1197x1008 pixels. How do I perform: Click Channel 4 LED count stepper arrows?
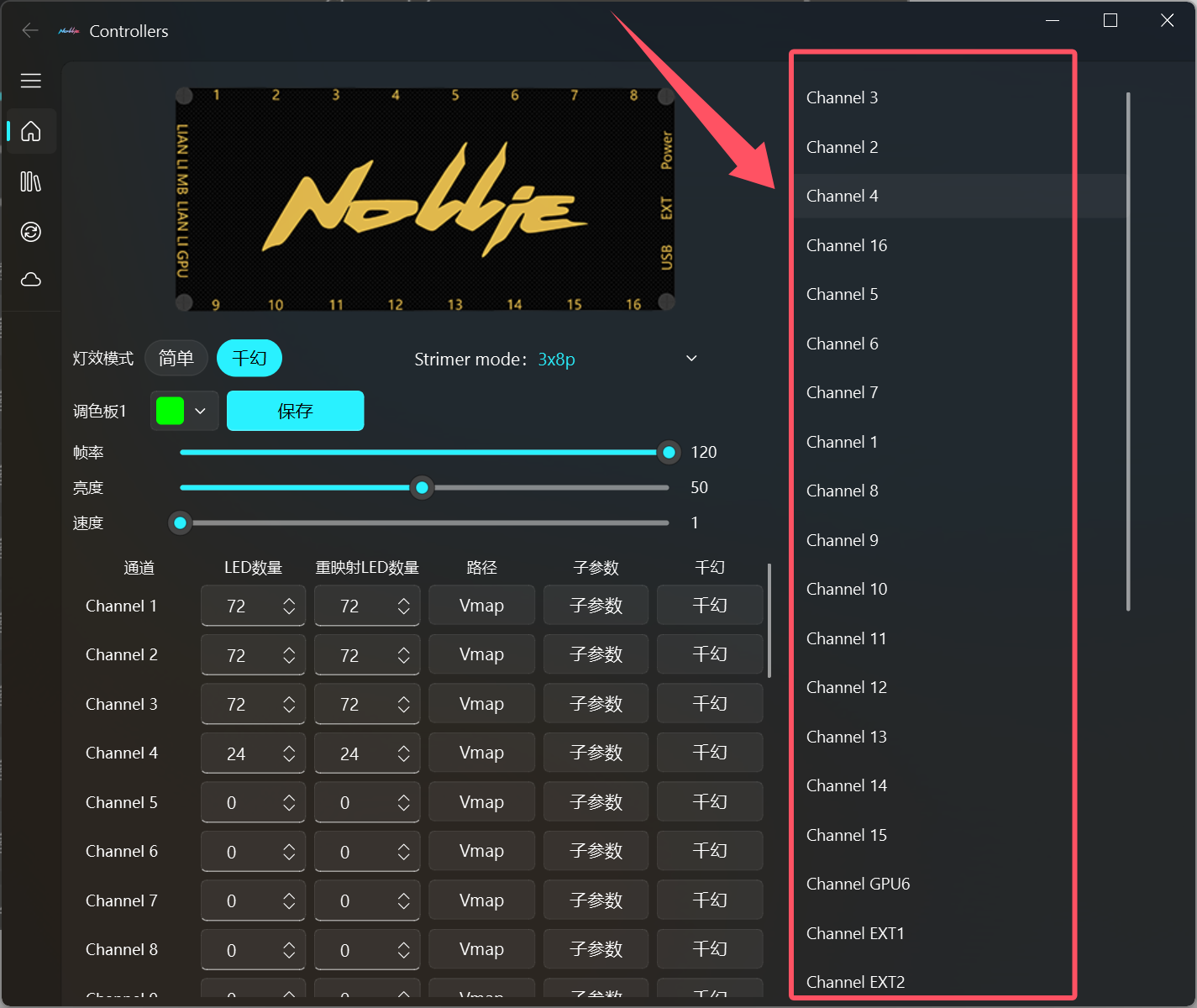289,753
